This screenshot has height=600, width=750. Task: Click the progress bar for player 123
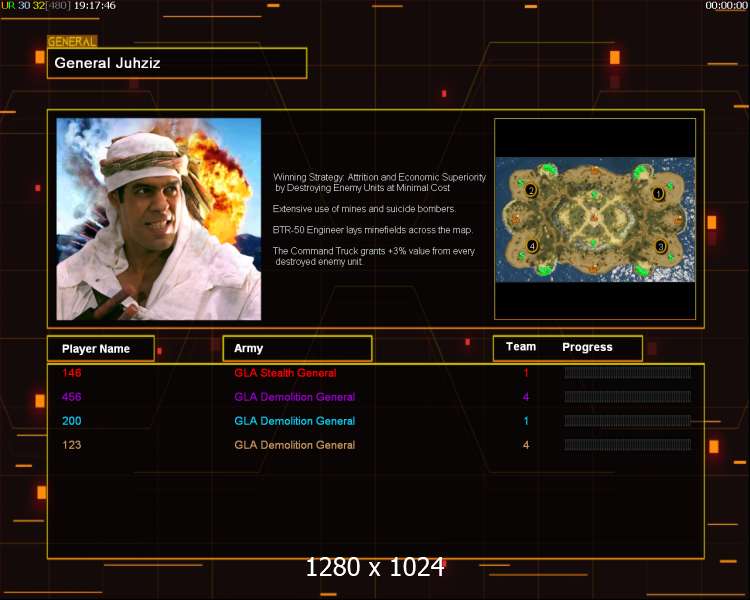[628, 445]
